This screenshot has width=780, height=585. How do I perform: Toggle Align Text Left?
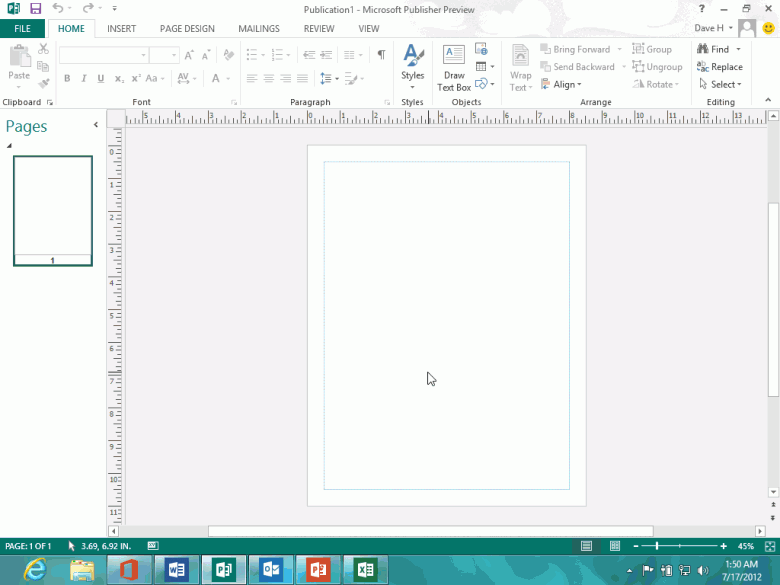[252, 79]
